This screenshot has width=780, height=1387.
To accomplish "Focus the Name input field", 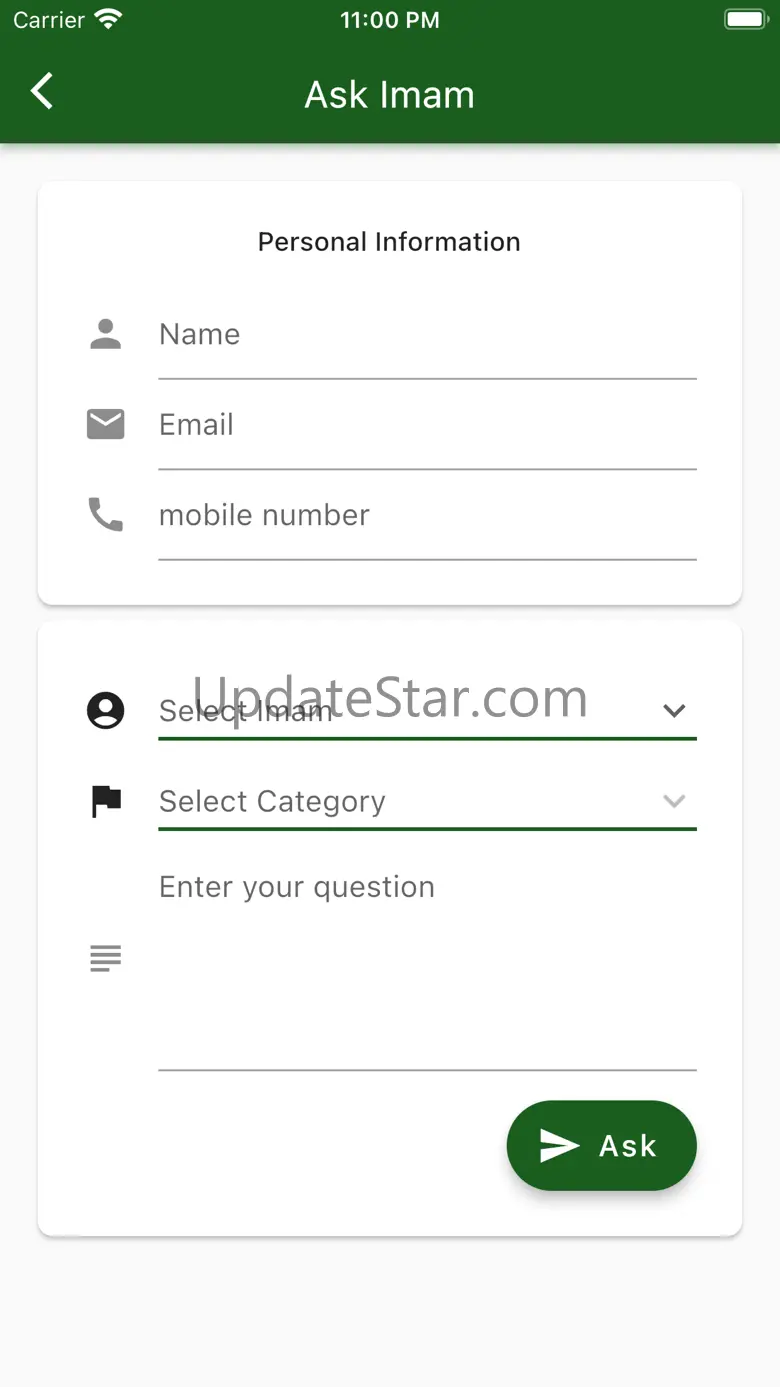I will pyautogui.click(x=427, y=335).
